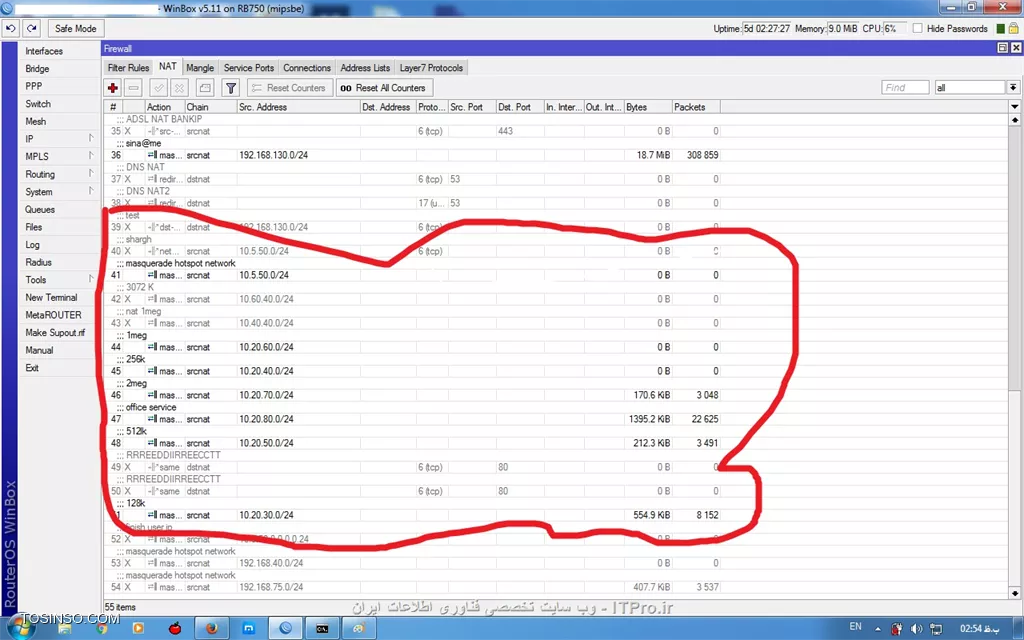
Task: Open Interfaces in the sidebar
Action: tap(44, 51)
